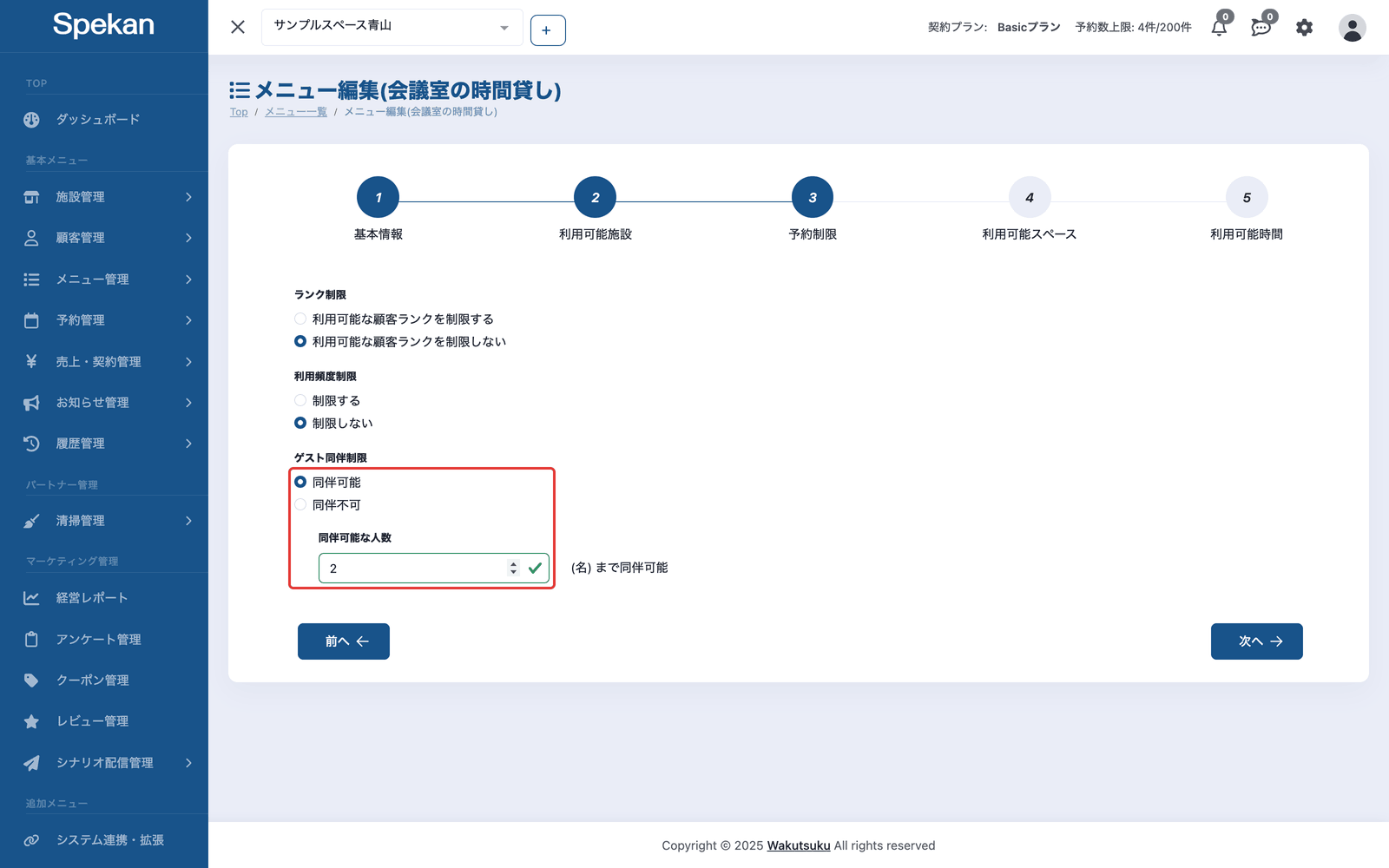The image size is (1389, 868).
Task: Open the Top breadcrumb link
Action: tap(239, 112)
